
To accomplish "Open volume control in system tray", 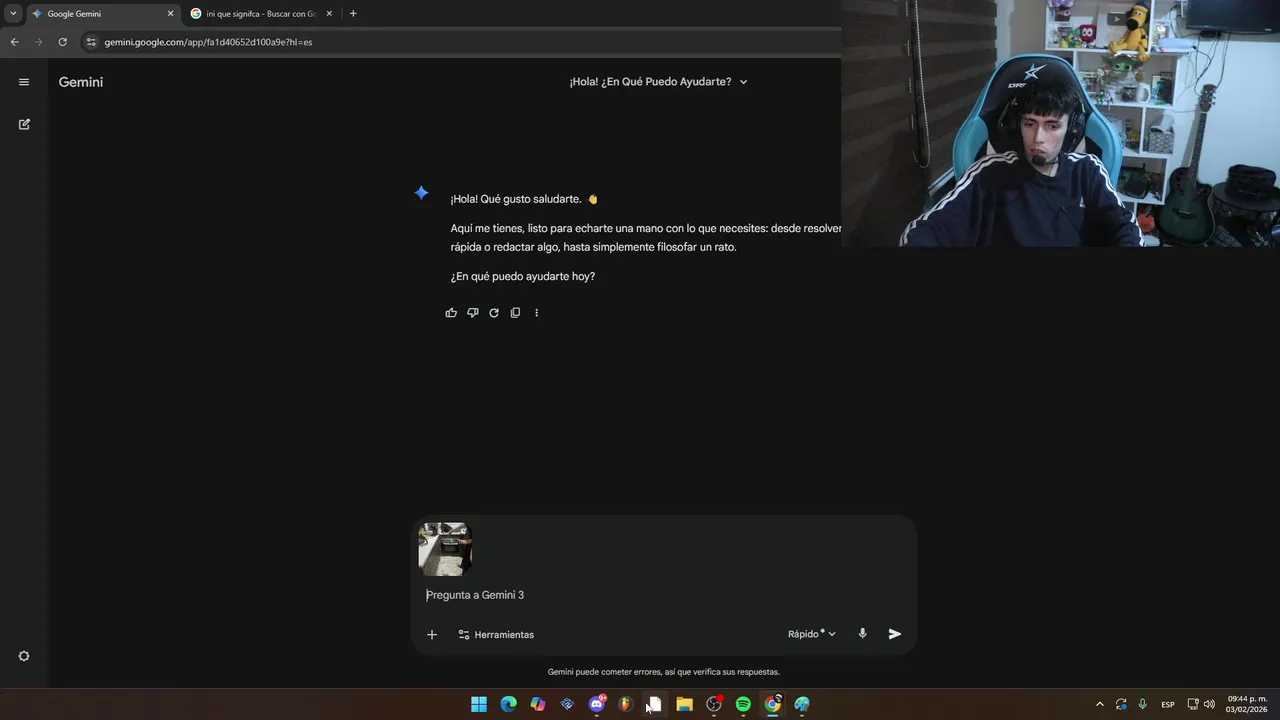I will [1209, 704].
